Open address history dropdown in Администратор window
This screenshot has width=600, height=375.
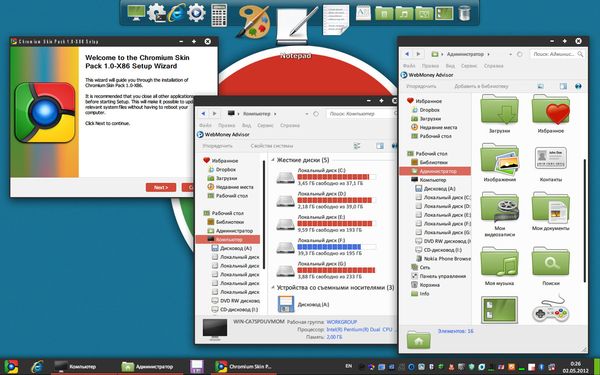tap(510, 55)
